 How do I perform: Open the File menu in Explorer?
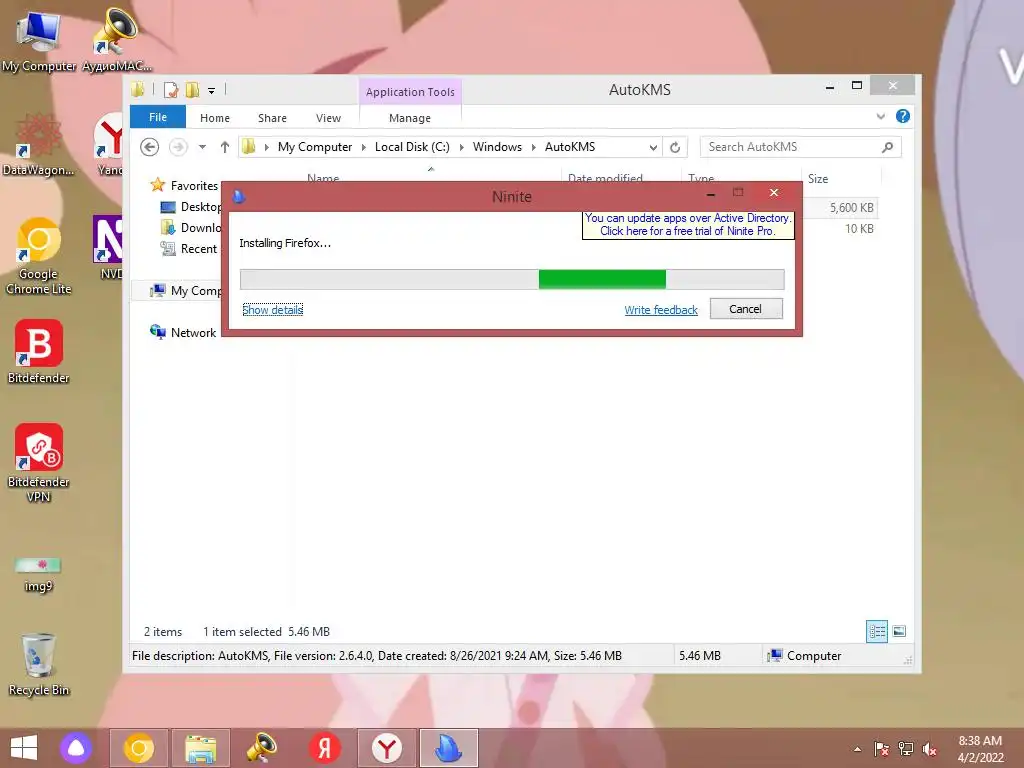(158, 117)
